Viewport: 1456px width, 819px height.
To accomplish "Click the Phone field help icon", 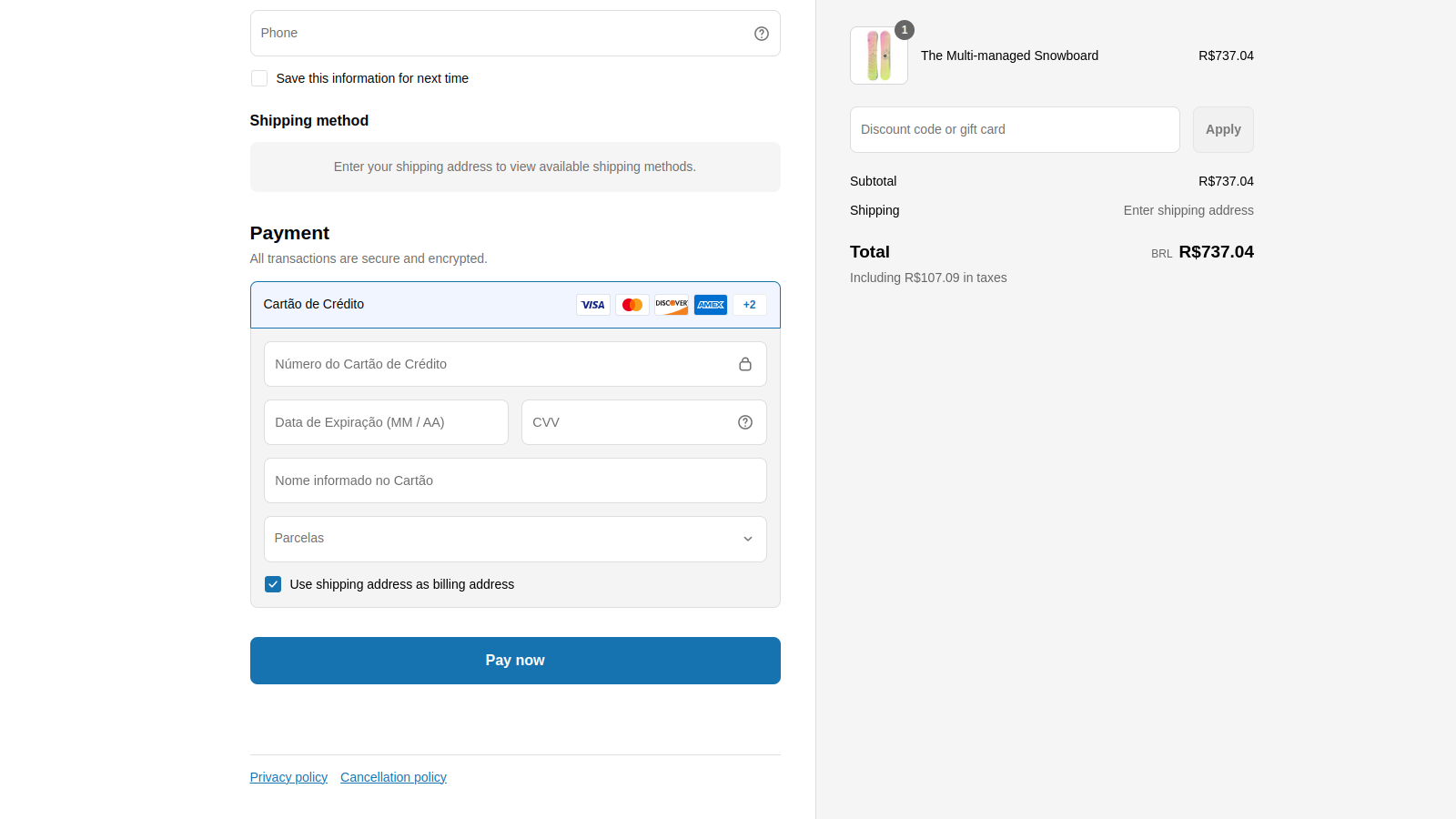I will [762, 34].
